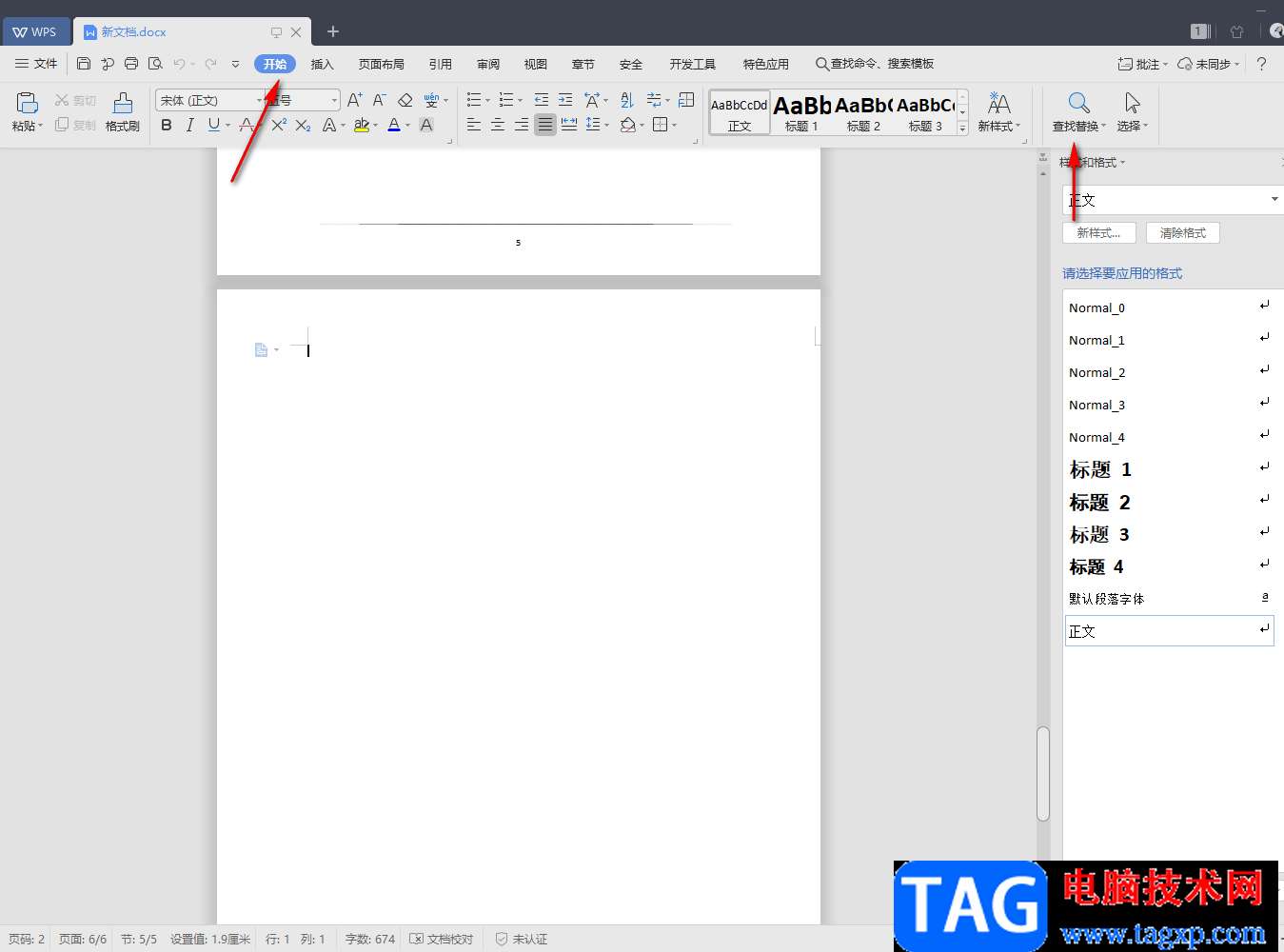1284x952 pixels.
Task: Click the 新样式... button in side panel
Action: point(1099,233)
